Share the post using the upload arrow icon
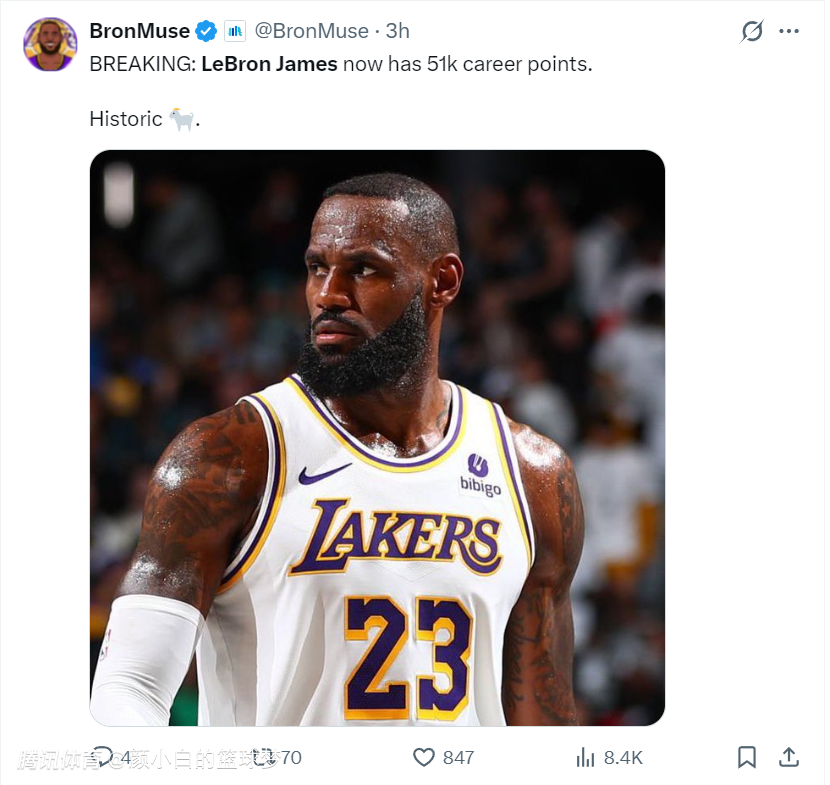 click(x=789, y=757)
